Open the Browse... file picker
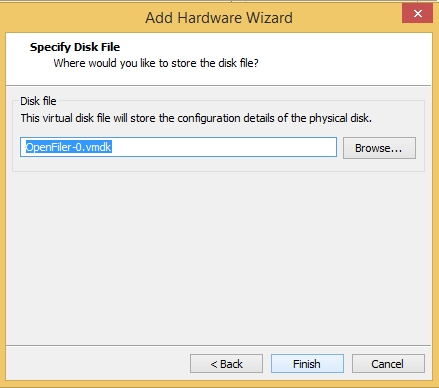This screenshot has height=388, width=439. click(379, 148)
